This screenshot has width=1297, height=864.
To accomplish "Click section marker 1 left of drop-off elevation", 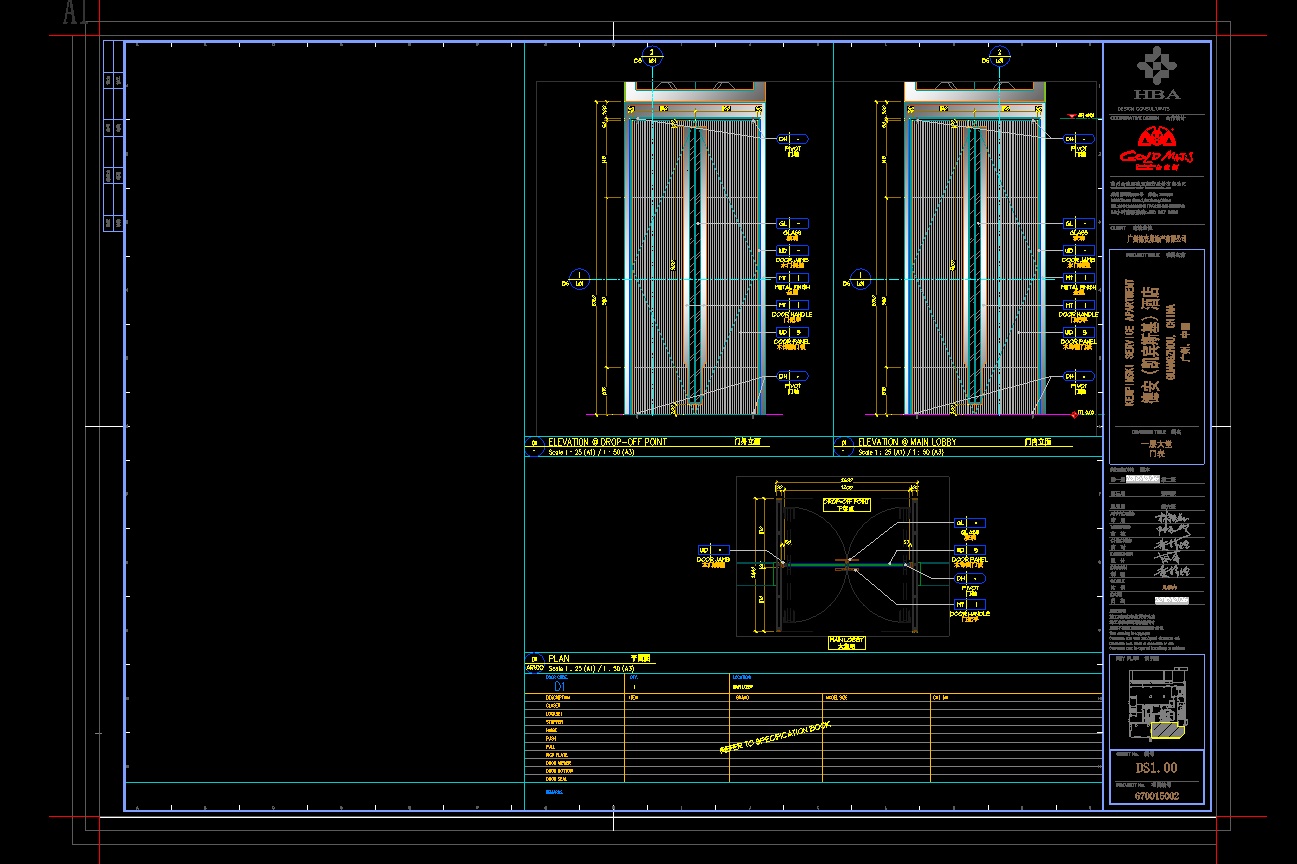I will pyautogui.click(x=579, y=279).
